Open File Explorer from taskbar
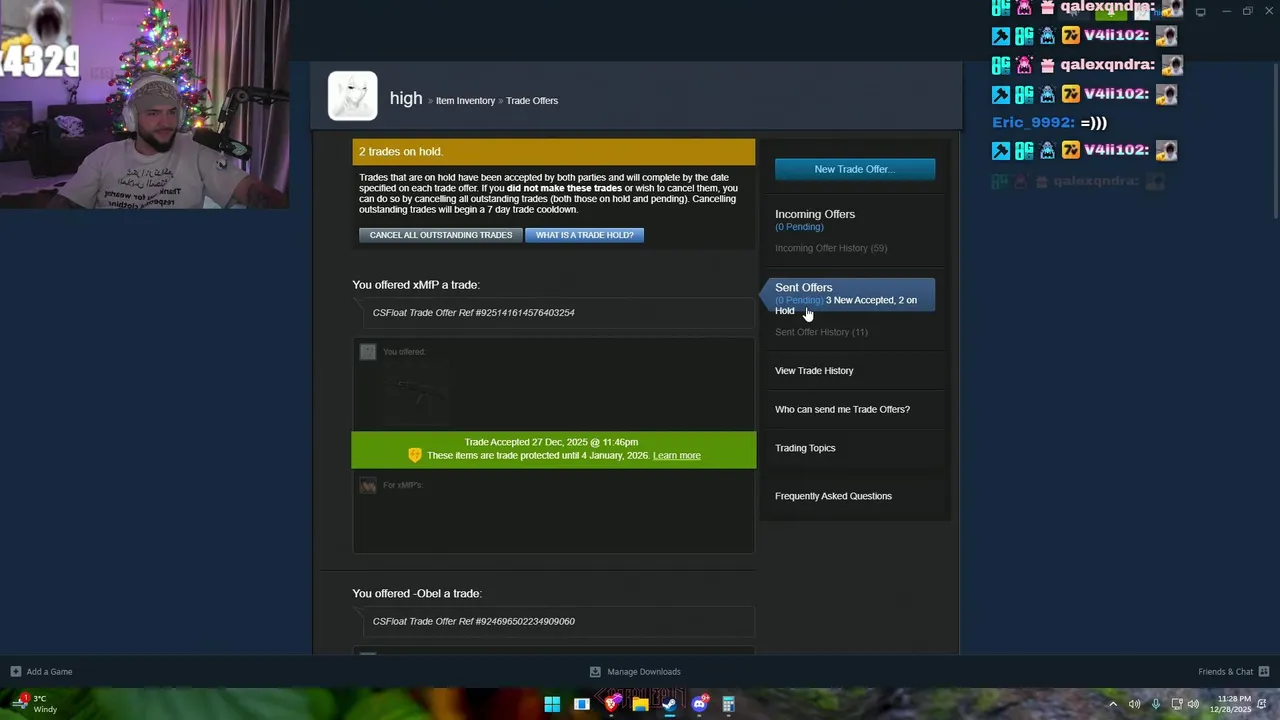1280x720 pixels. (640, 704)
